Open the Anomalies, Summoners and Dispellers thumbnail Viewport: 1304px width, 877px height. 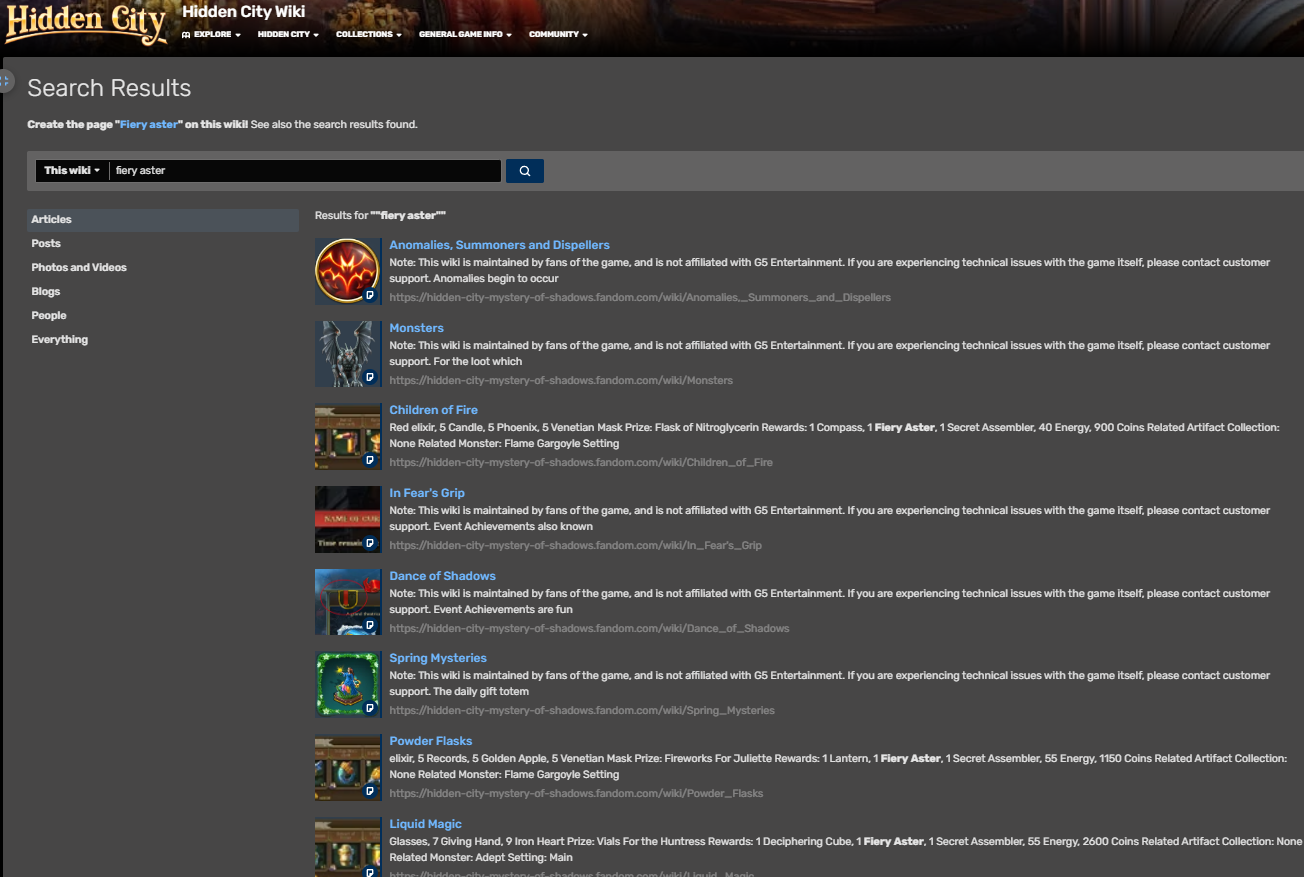click(348, 271)
